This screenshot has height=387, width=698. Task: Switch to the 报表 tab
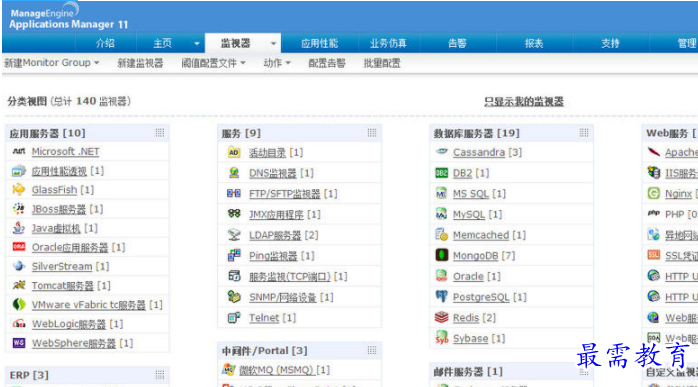coord(534,43)
